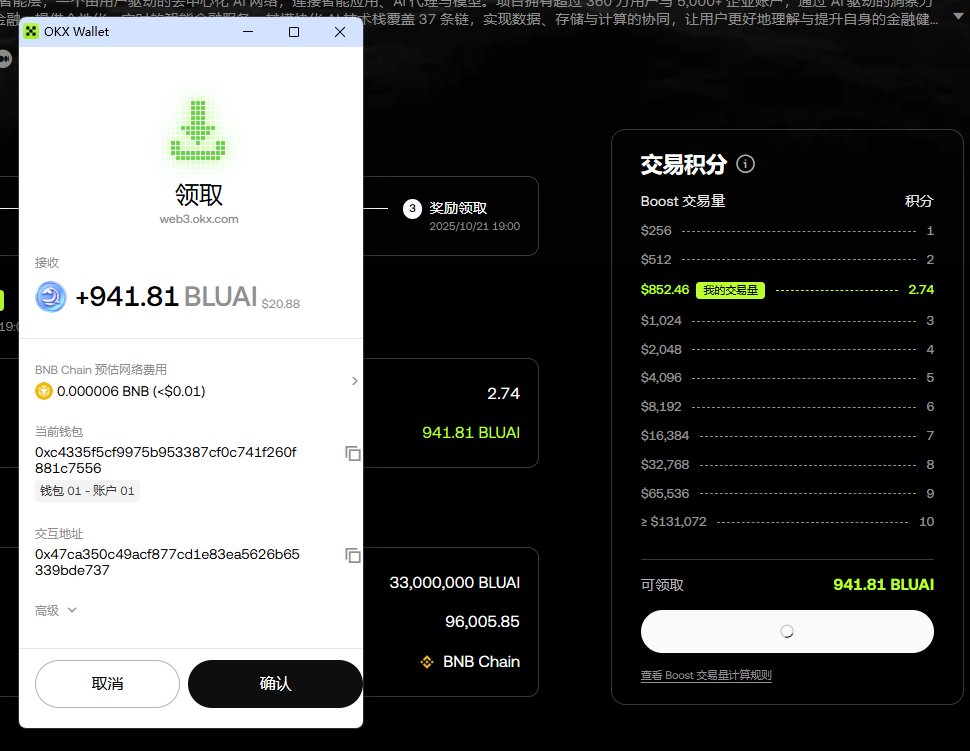Click the $1,024 volume row

pyautogui.click(x=787, y=320)
